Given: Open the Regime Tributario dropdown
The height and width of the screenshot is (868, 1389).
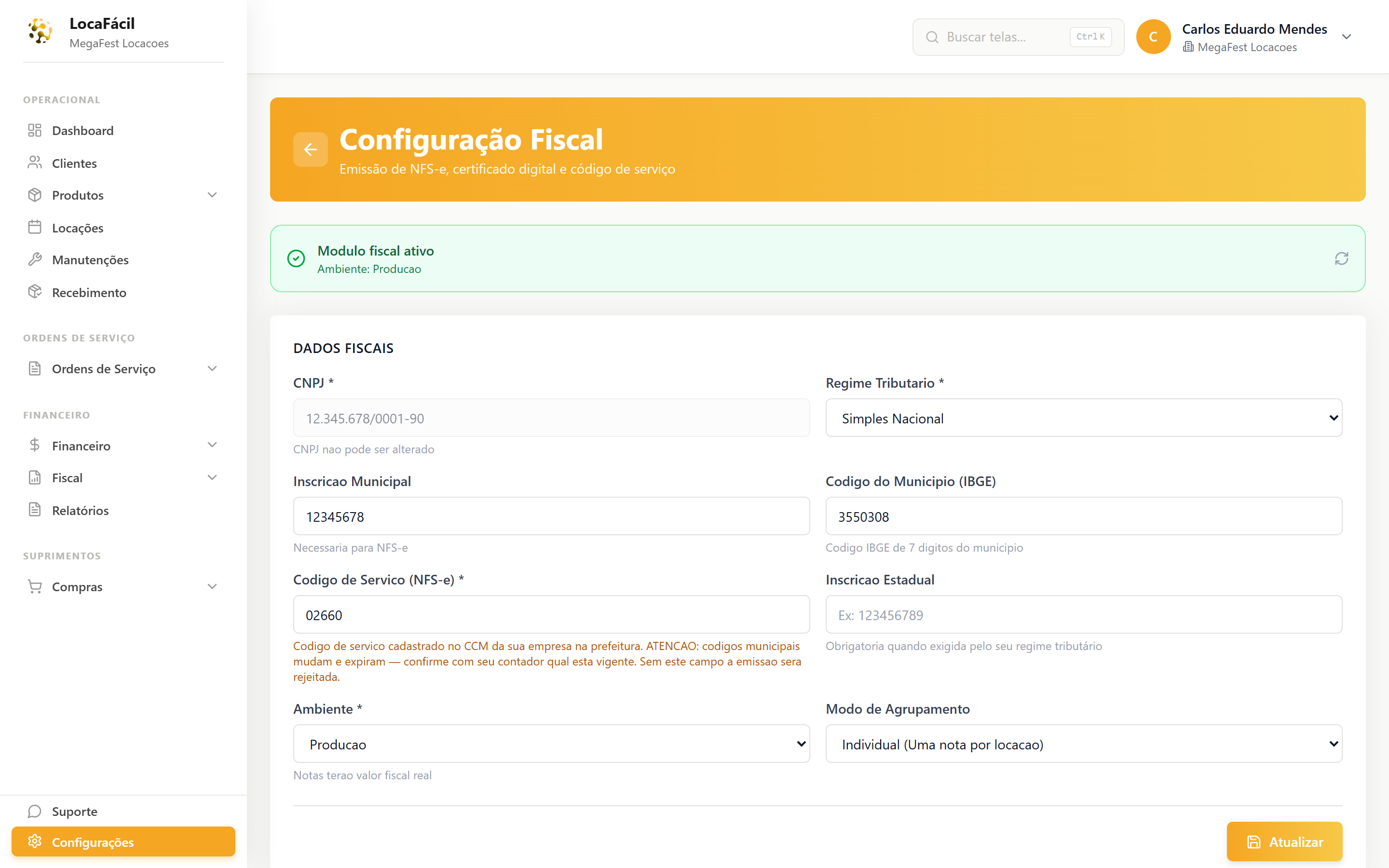Looking at the screenshot, I should (1084, 418).
